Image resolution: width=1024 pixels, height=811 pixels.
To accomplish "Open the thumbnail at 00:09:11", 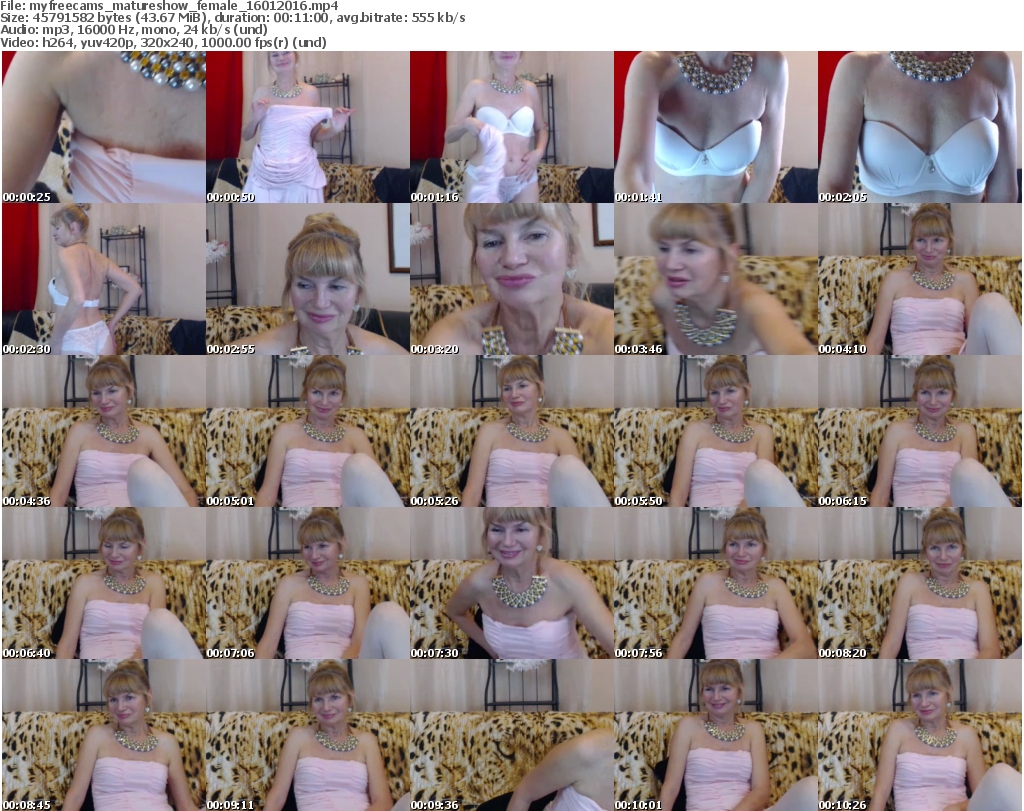I will tap(308, 735).
